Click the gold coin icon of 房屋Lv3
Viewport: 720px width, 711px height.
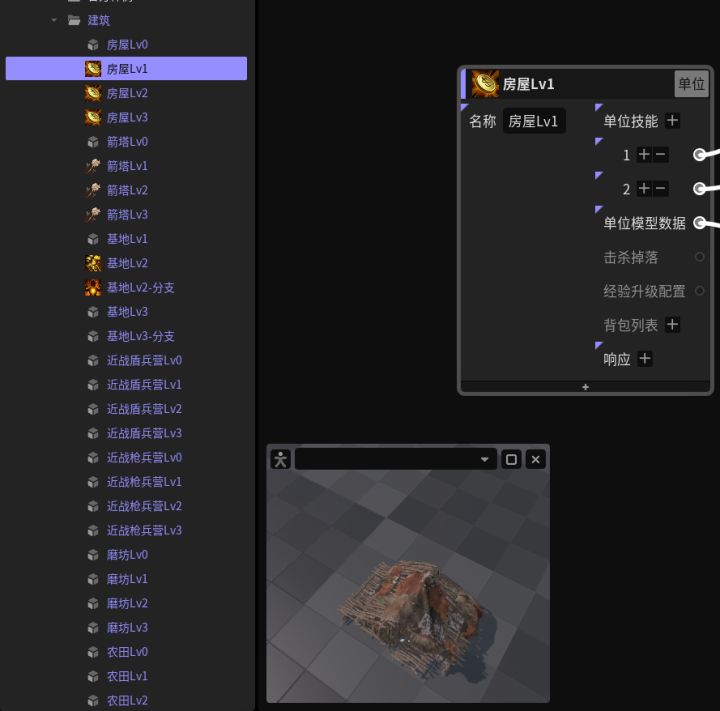pos(93,118)
